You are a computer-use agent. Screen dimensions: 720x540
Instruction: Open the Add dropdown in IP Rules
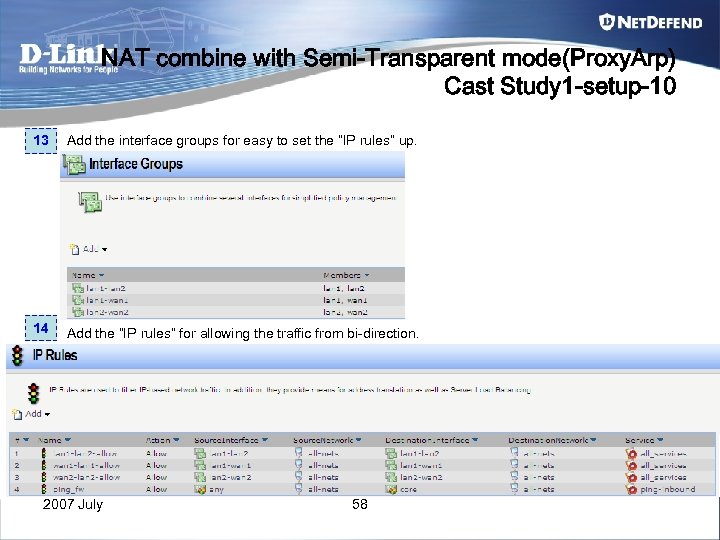pyautogui.click(x=31, y=414)
